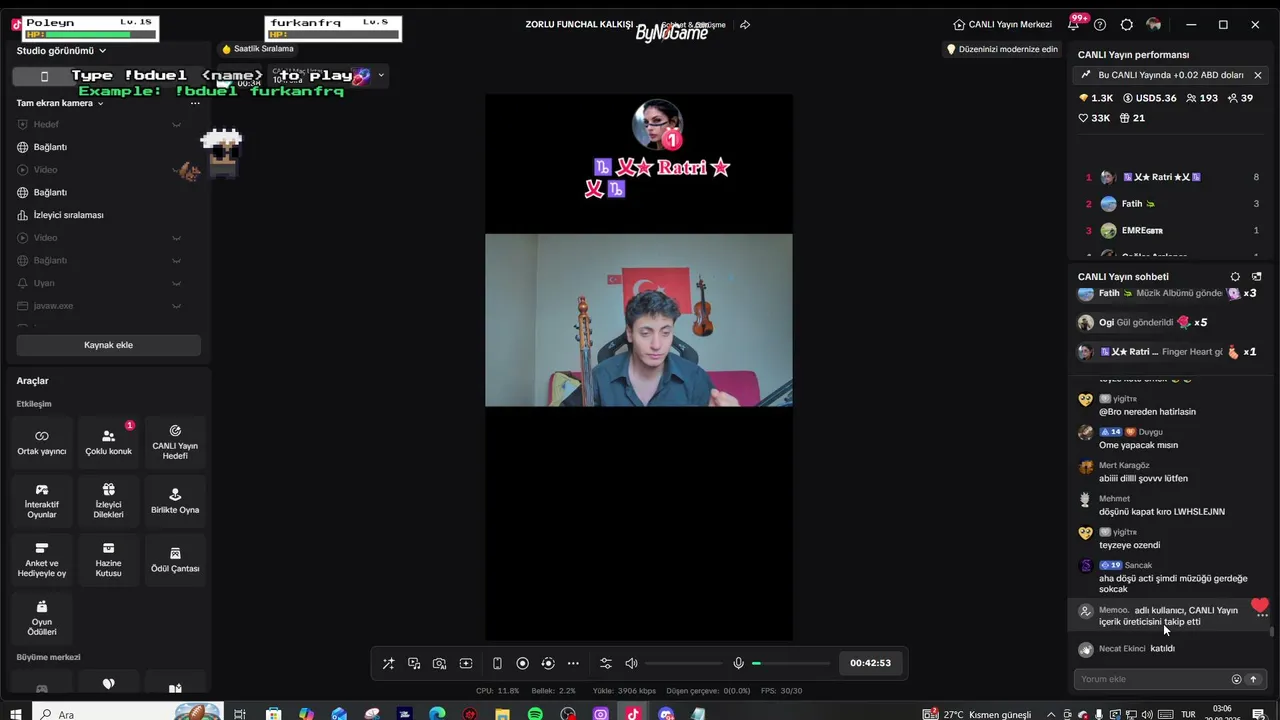The image size is (1280, 720).
Task: Open İnteraktif Oyunlar tool
Action: (x=42, y=501)
